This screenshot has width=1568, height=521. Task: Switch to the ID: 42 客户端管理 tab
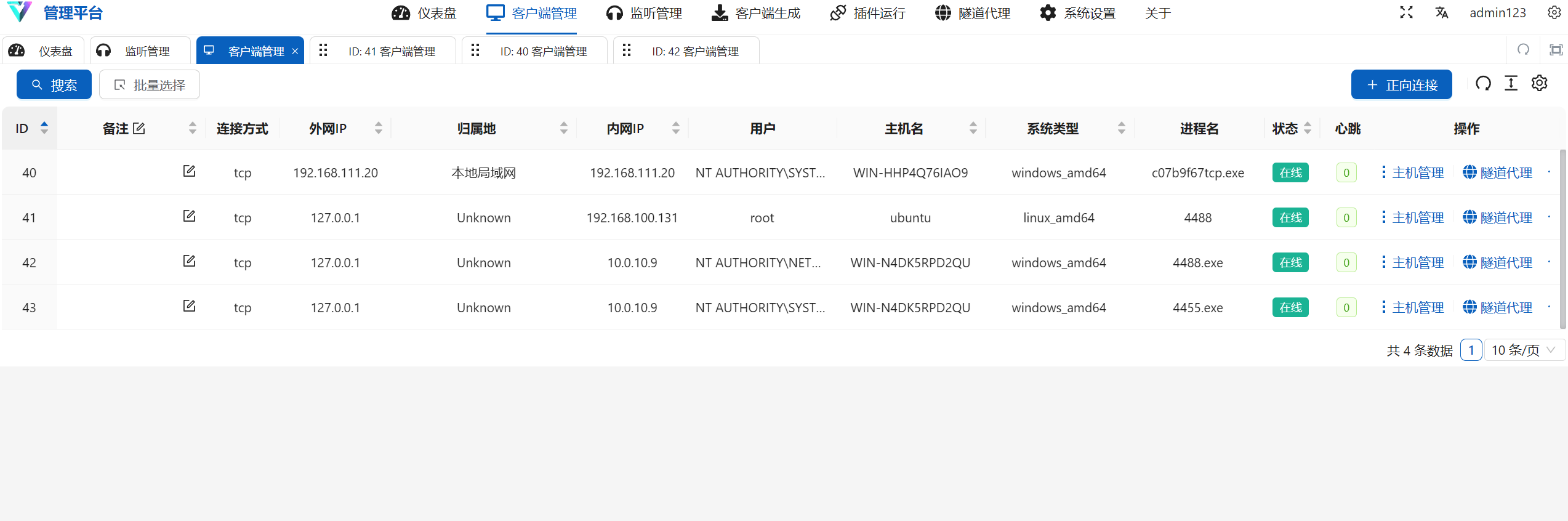[x=686, y=50]
